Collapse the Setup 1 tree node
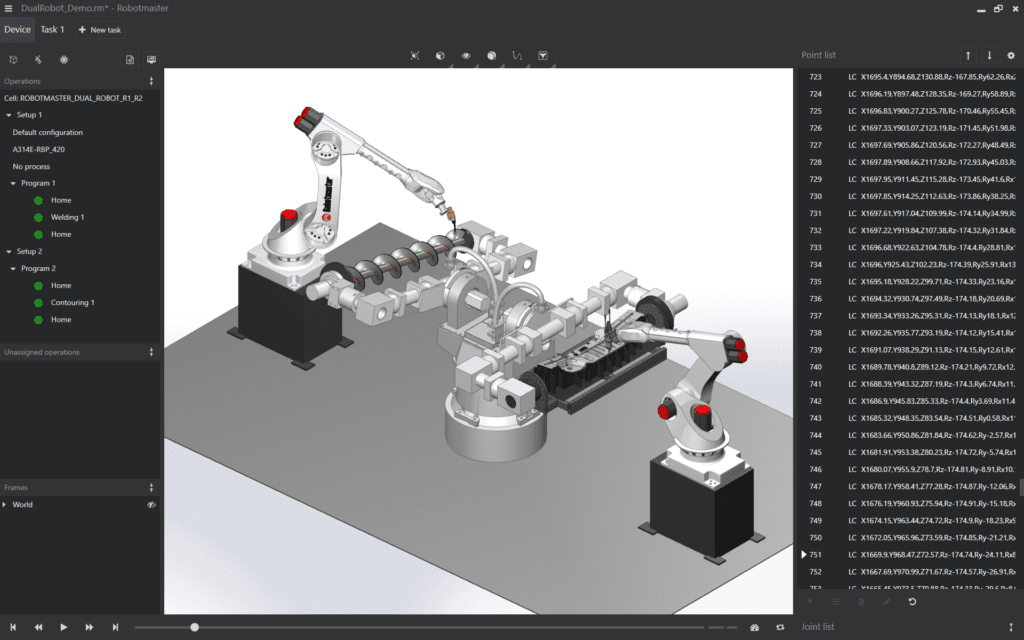1024x640 pixels. [x=8, y=115]
